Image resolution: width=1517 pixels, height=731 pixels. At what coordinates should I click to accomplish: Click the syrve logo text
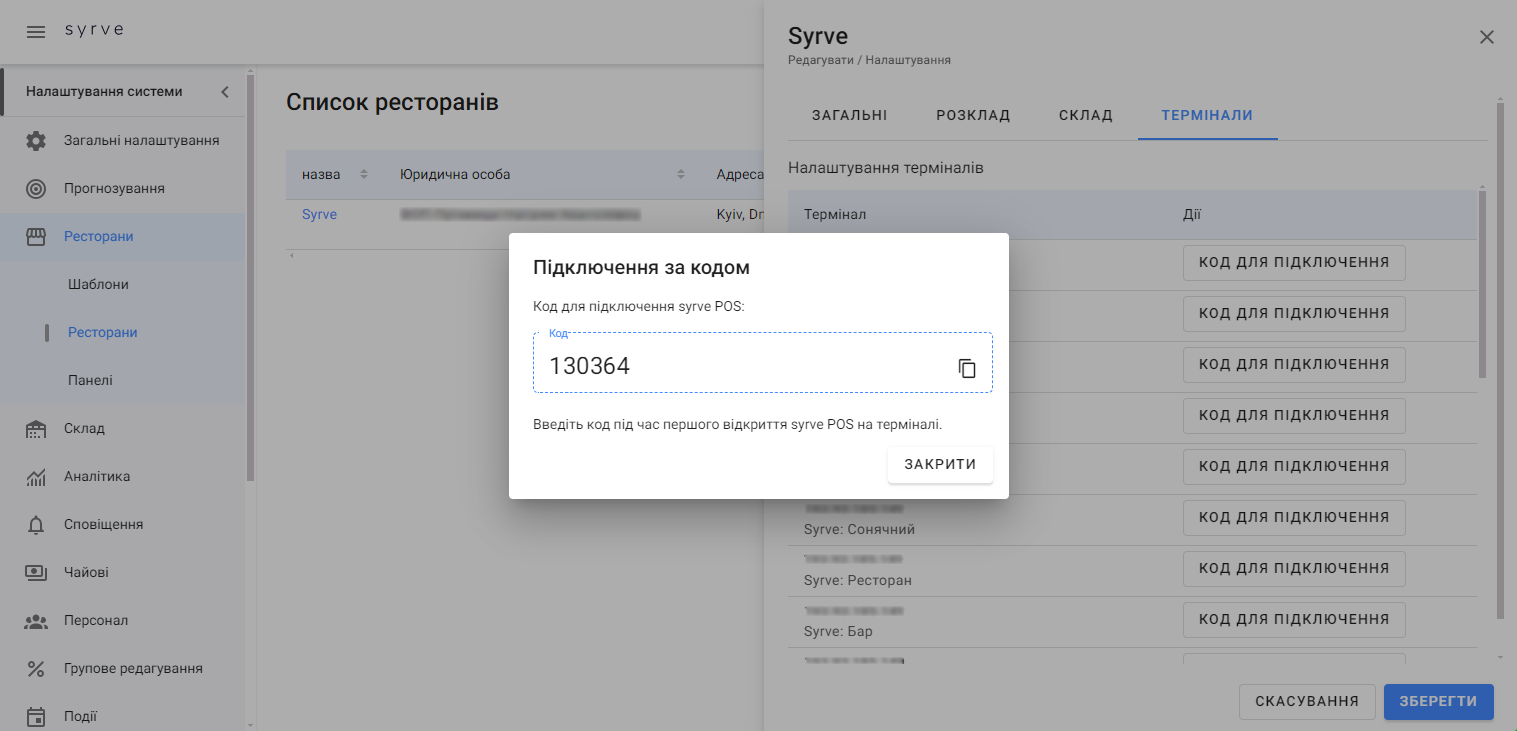pos(94,30)
